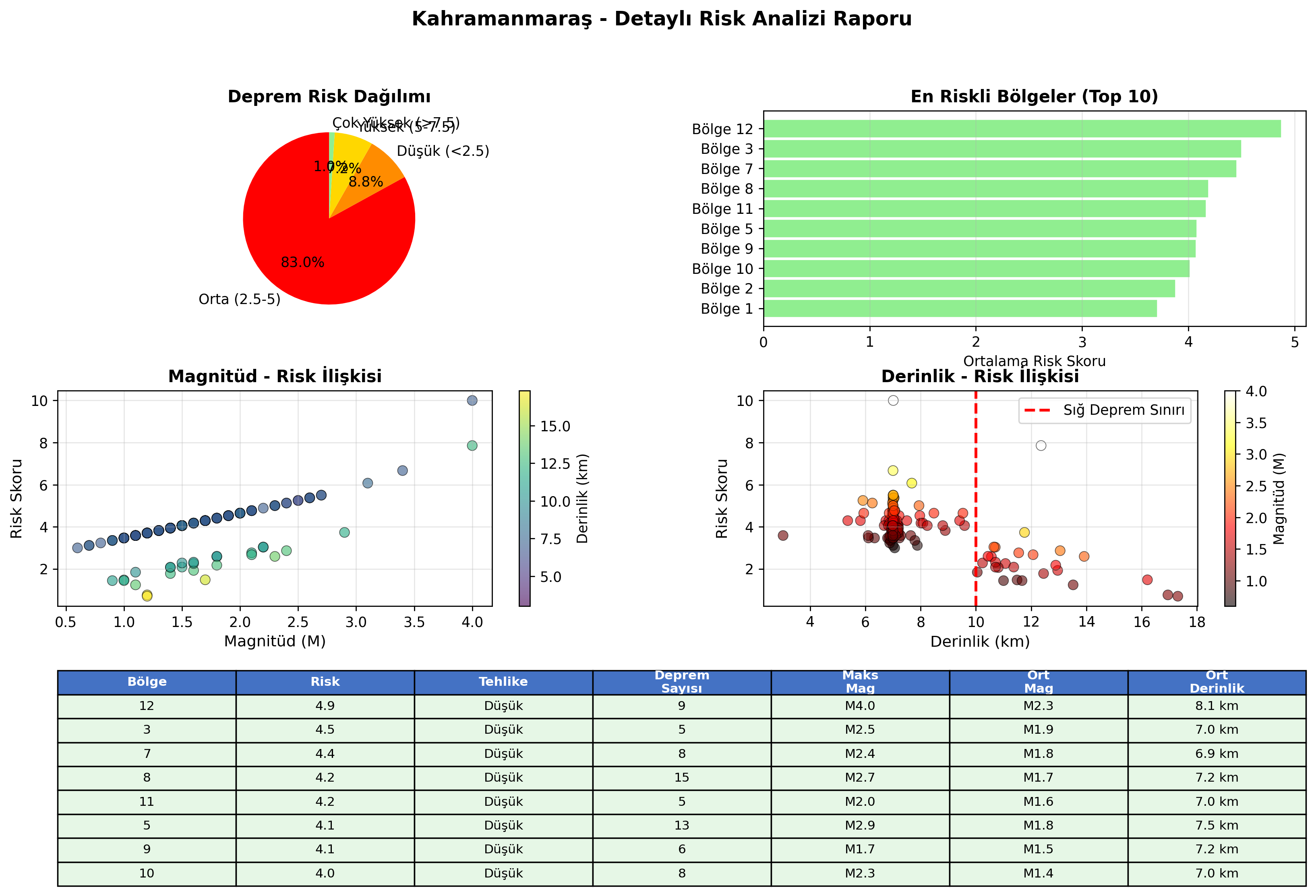Click the Magnitüd (M) x-axis label

coord(275,641)
